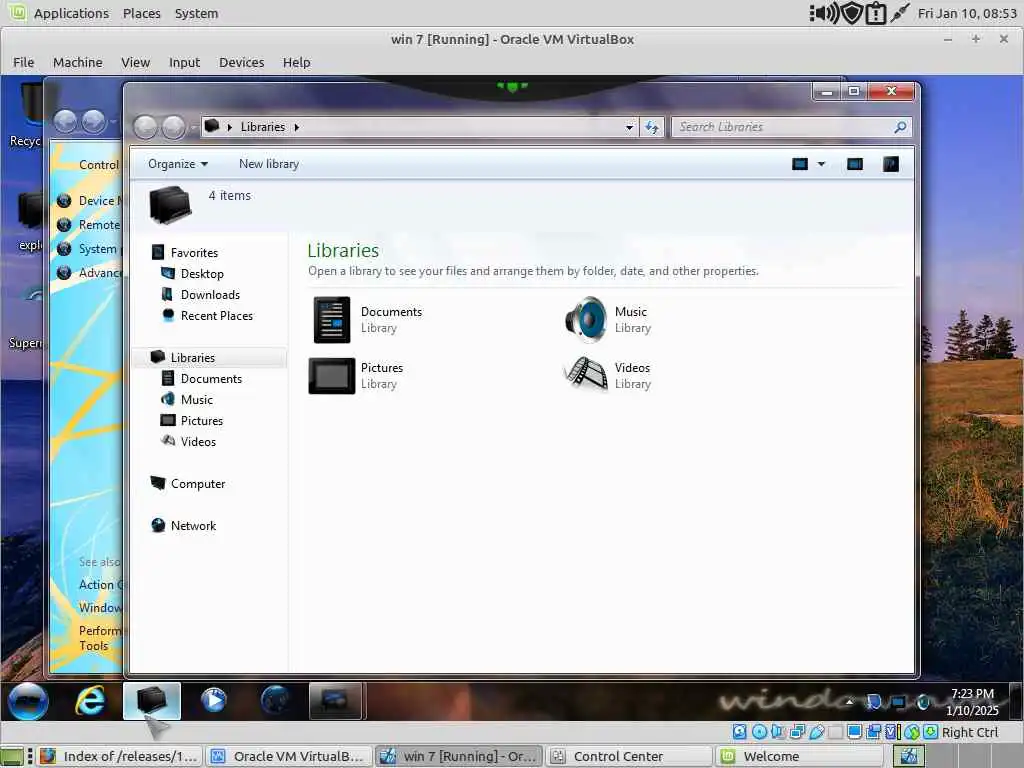Viewport: 1024px width, 768px height.
Task: Select Documents under Libraries in the sidebar
Action: pyautogui.click(x=211, y=379)
